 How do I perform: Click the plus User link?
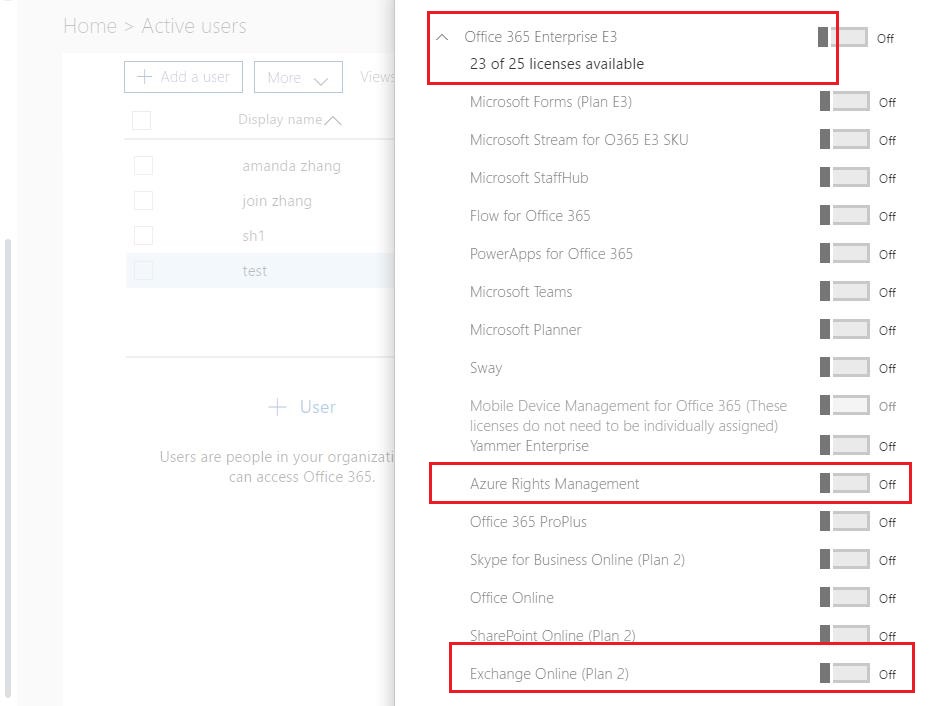click(x=302, y=407)
